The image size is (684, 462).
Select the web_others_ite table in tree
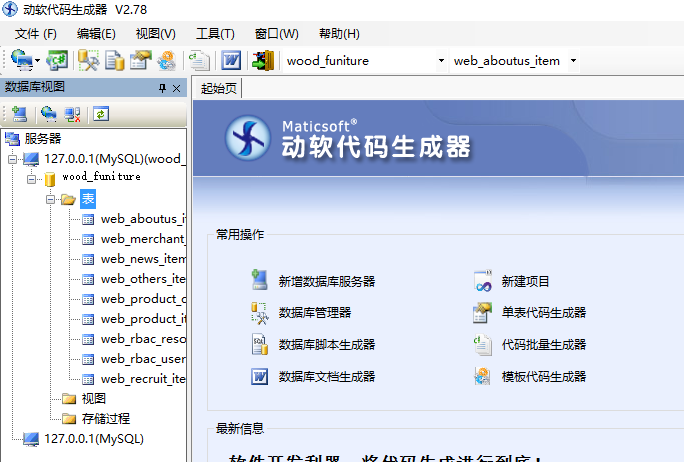(143, 279)
